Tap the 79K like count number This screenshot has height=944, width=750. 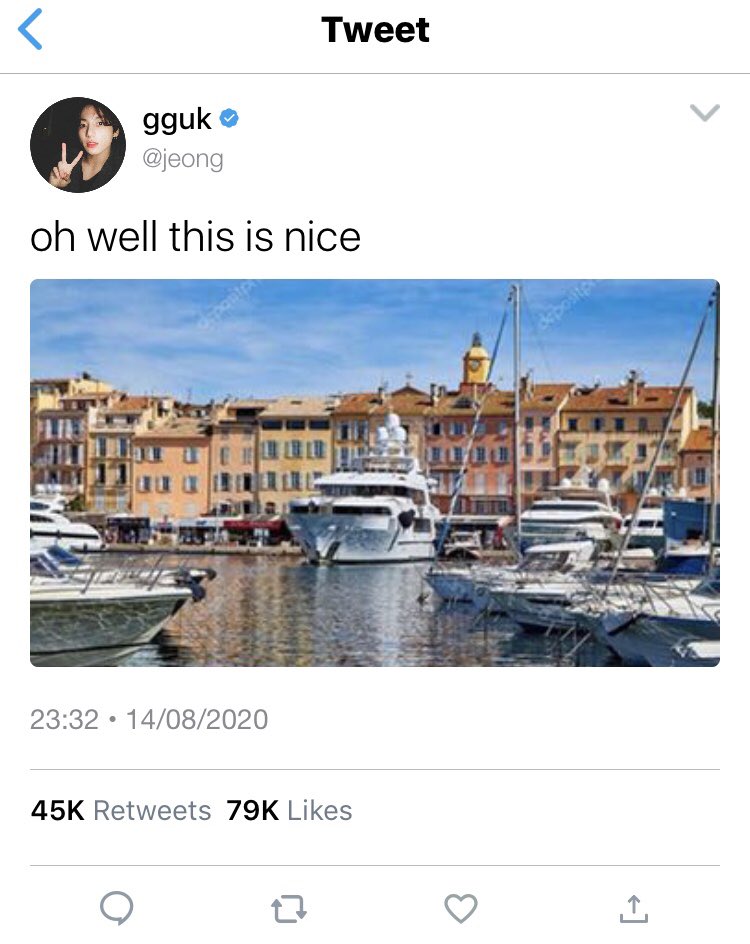click(253, 810)
